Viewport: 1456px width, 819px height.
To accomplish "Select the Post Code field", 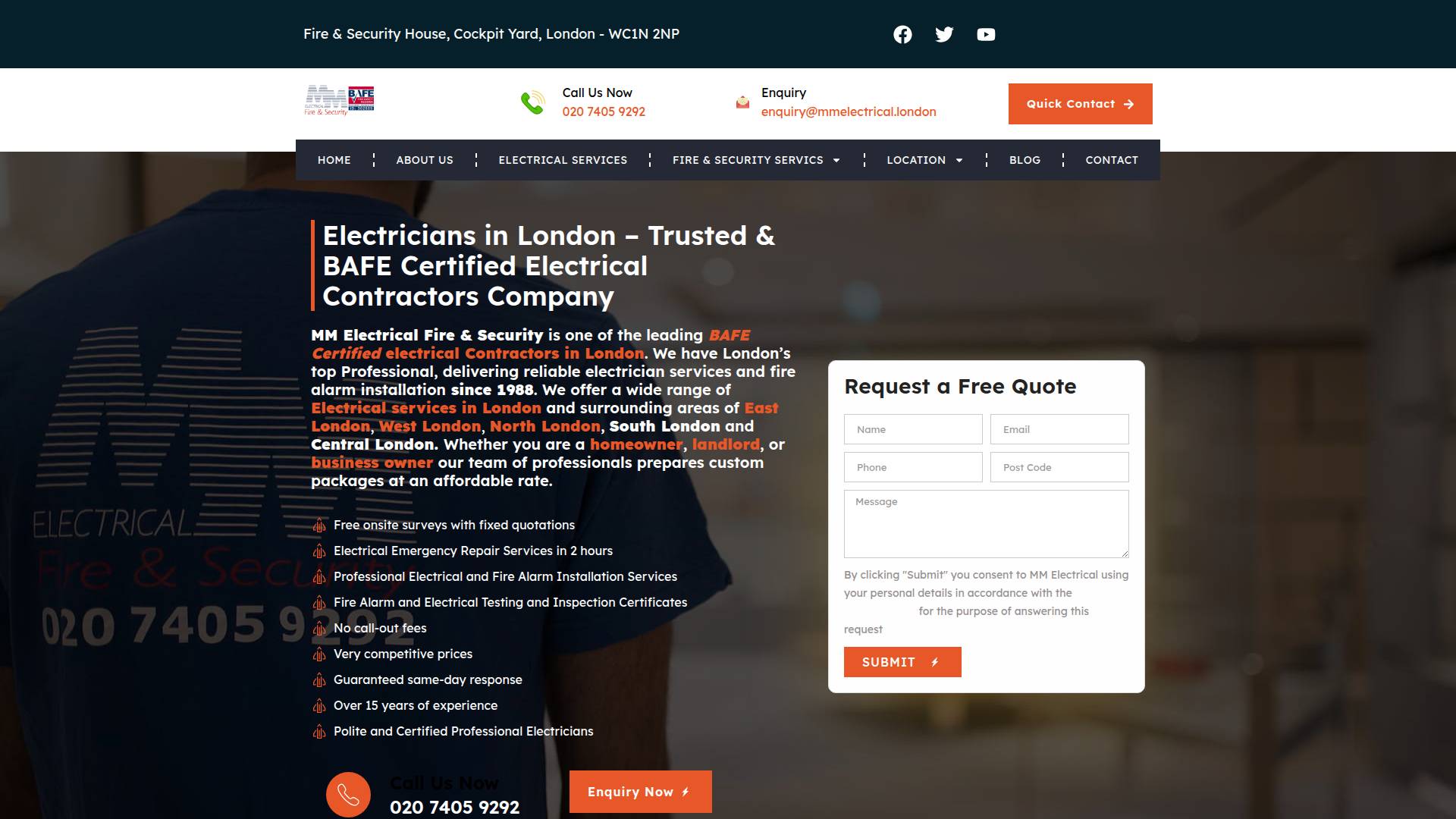I will click(x=1059, y=467).
